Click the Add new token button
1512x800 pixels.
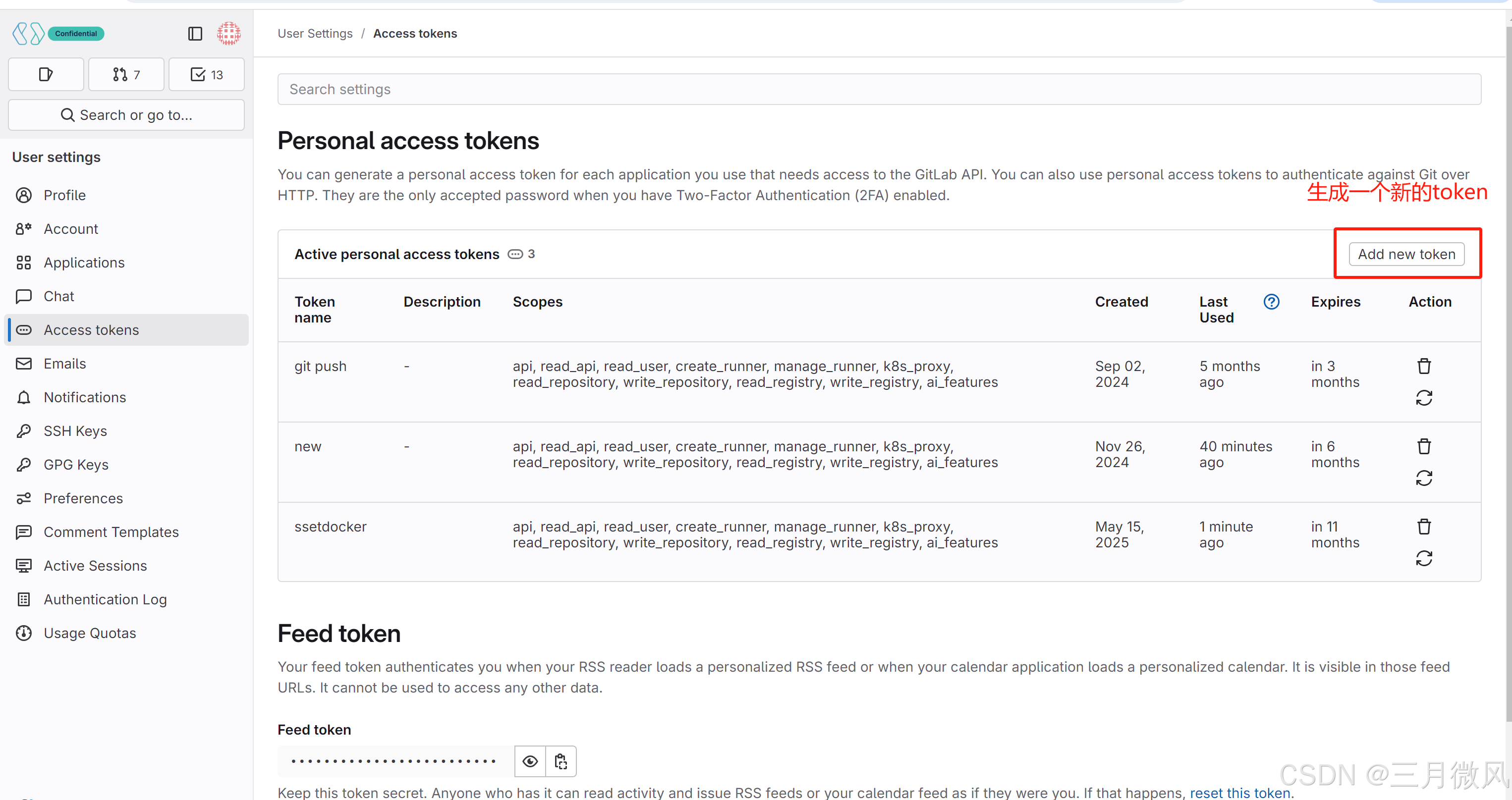coord(1406,255)
